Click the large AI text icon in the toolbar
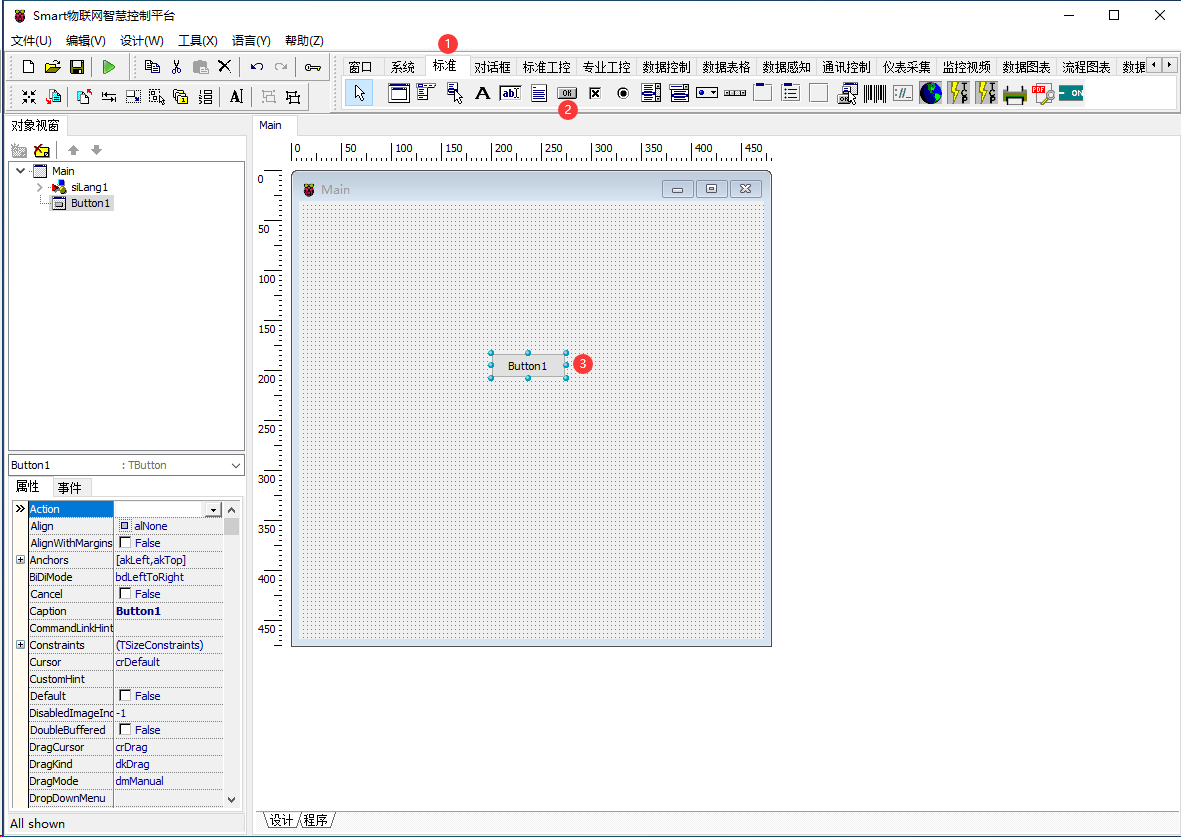This screenshot has width=1181, height=837. coord(236,96)
